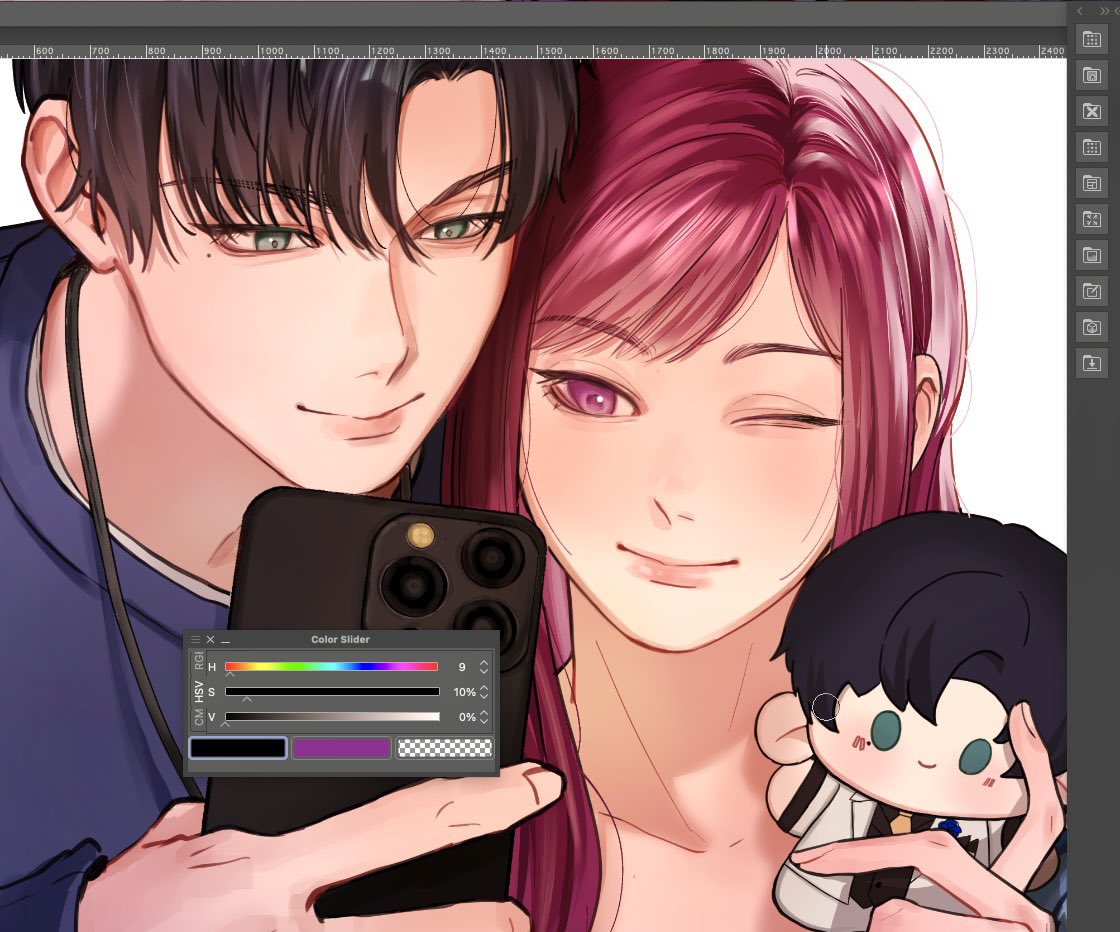Viewport: 1120px width, 932px height.
Task: Decrease saturation with the S down arrow
Action: click(484, 696)
